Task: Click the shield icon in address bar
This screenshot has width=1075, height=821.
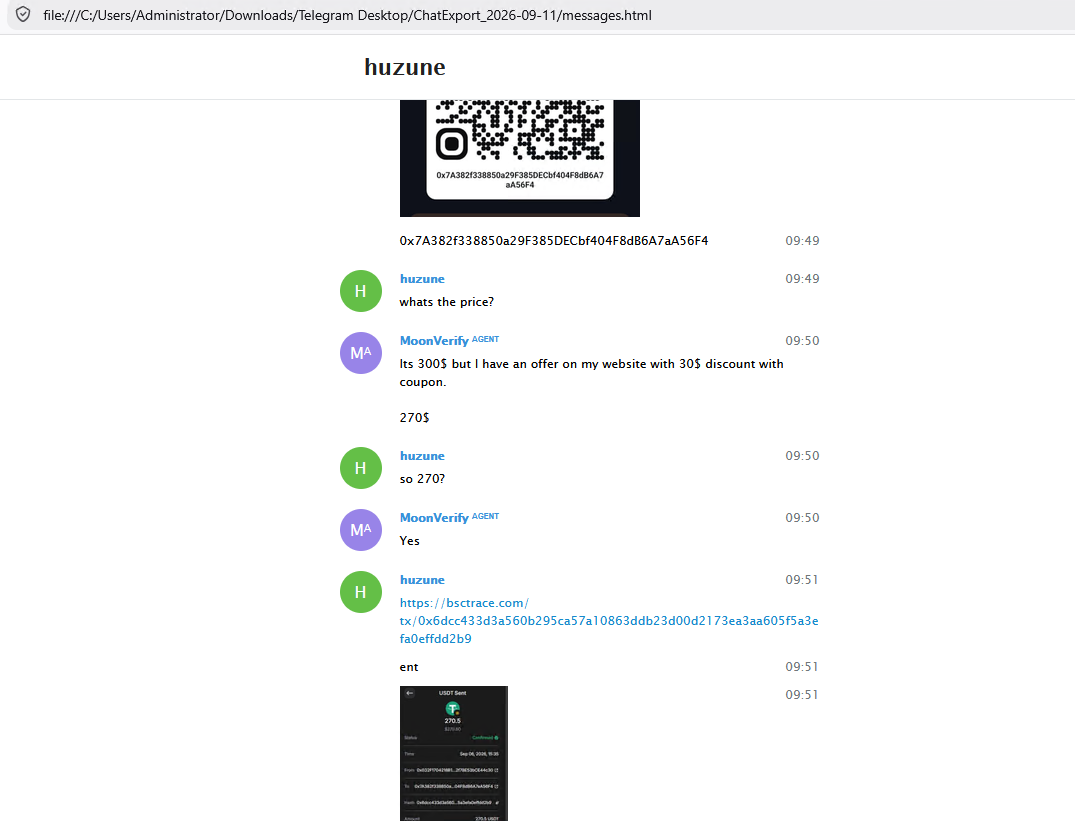Action: point(23,14)
